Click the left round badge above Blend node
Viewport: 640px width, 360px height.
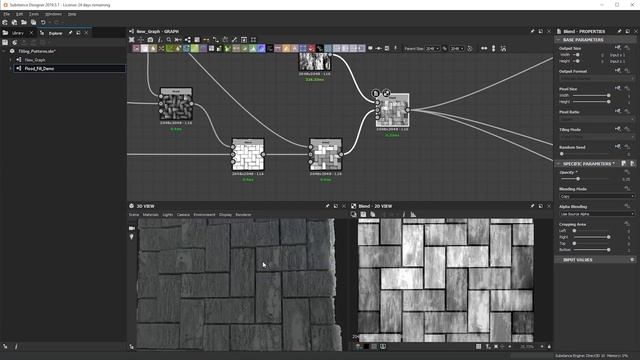click(376, 93)
